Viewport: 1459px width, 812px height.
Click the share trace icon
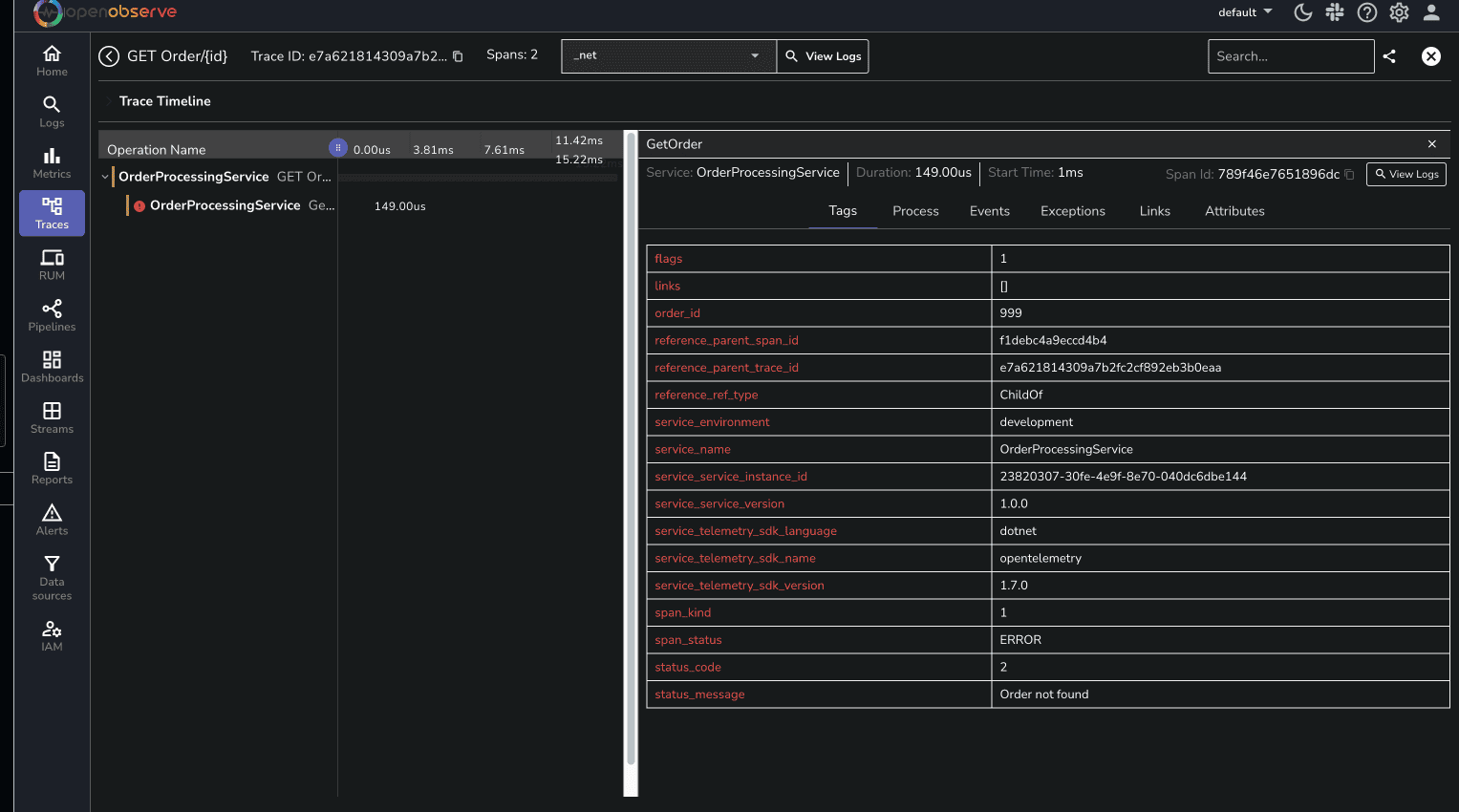tap(1389, 56)
